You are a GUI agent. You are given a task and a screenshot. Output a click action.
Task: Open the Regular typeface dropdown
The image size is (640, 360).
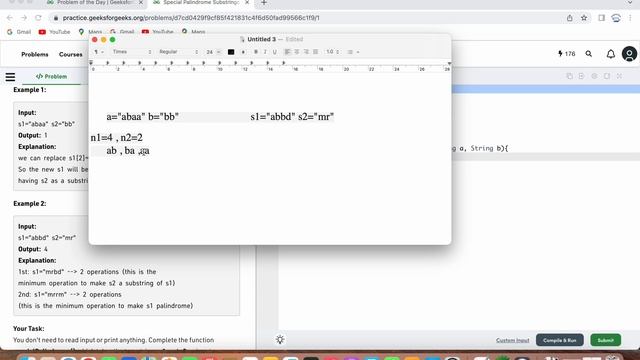click(x=178, y=52)
